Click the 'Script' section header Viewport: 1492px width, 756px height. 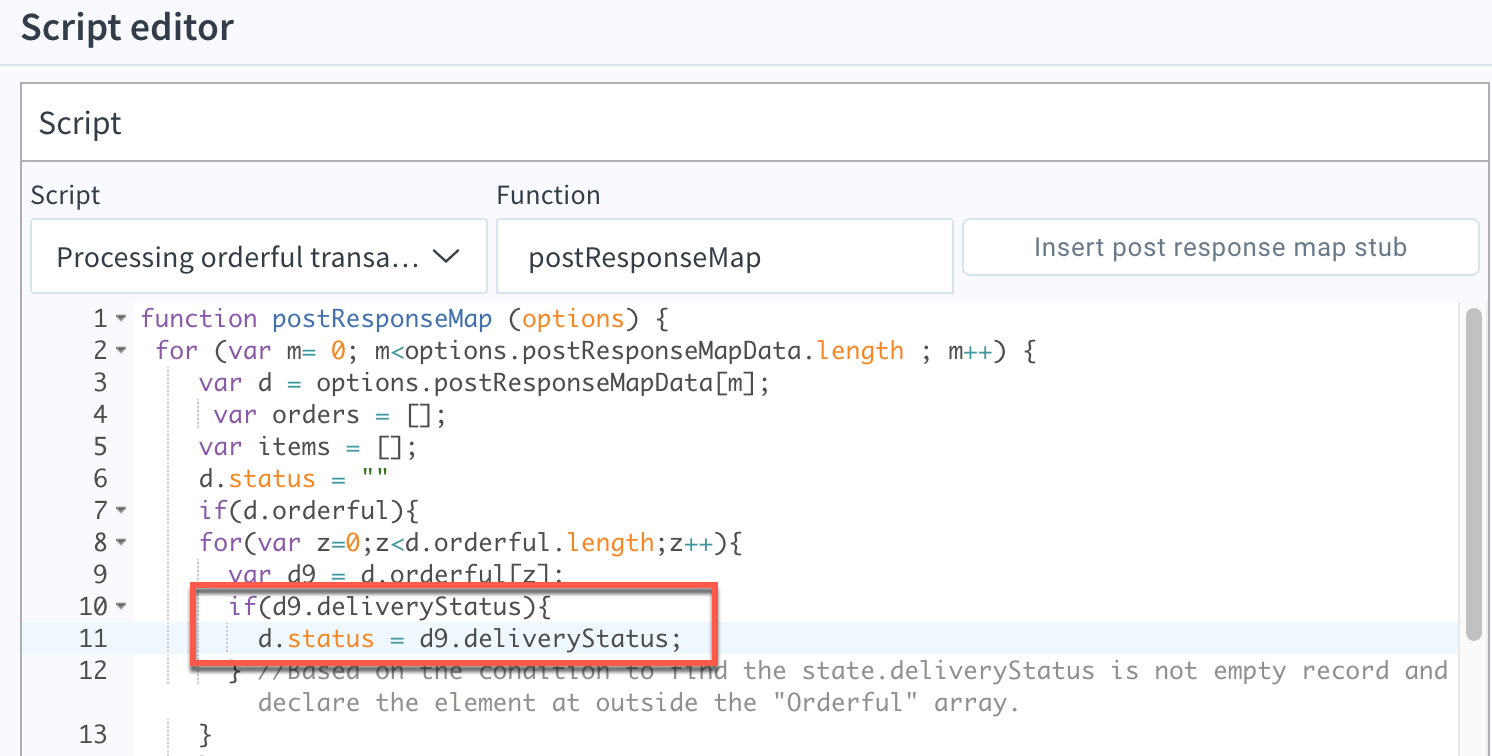coord(80,123)
